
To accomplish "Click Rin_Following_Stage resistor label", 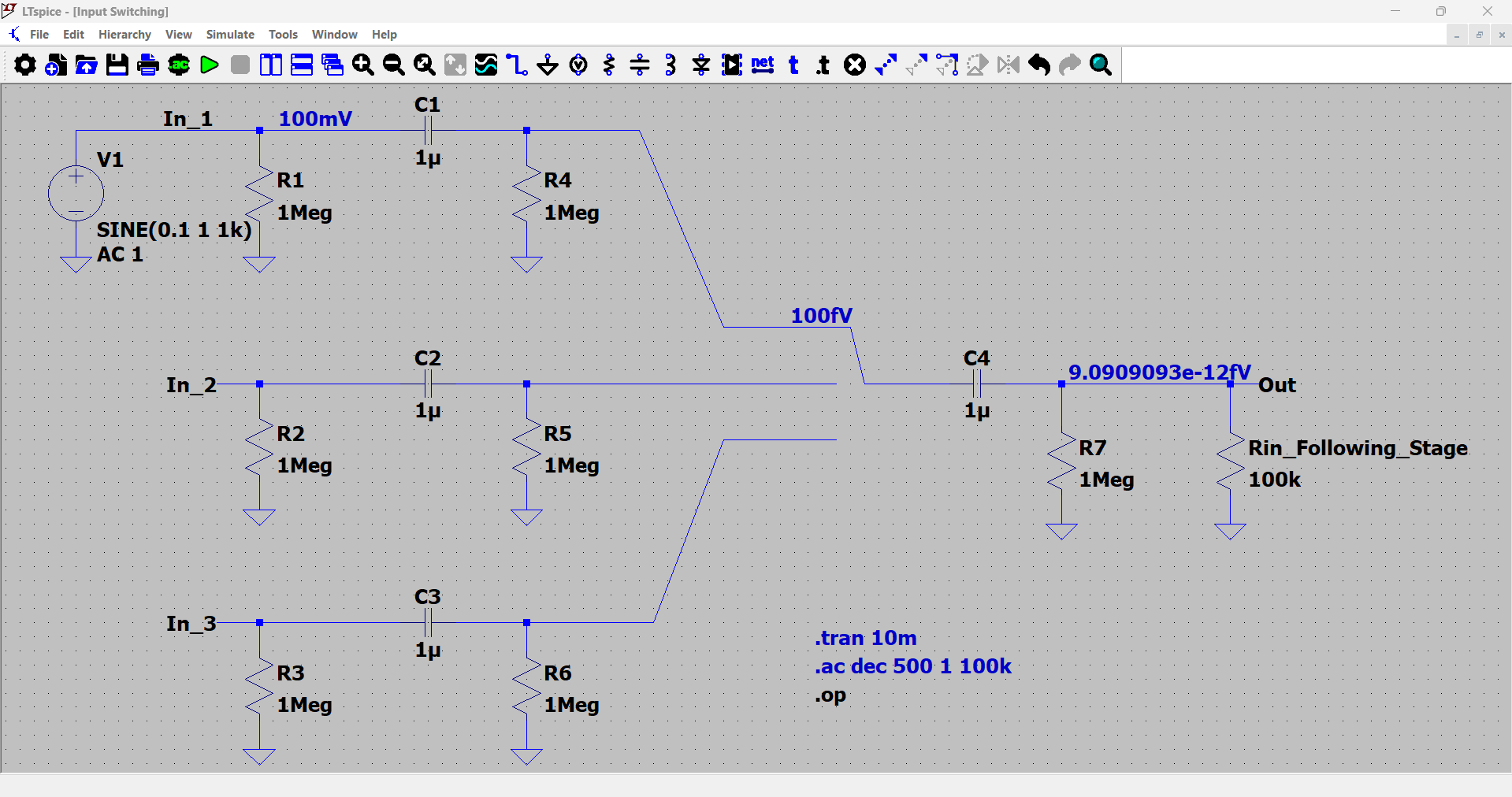I will (1358, 448).
